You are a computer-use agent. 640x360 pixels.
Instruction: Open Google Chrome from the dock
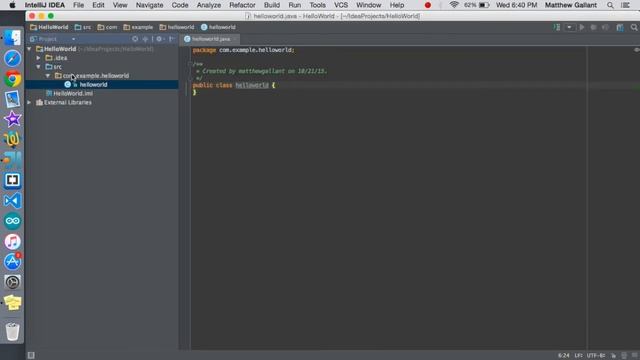tap(12, 79)
